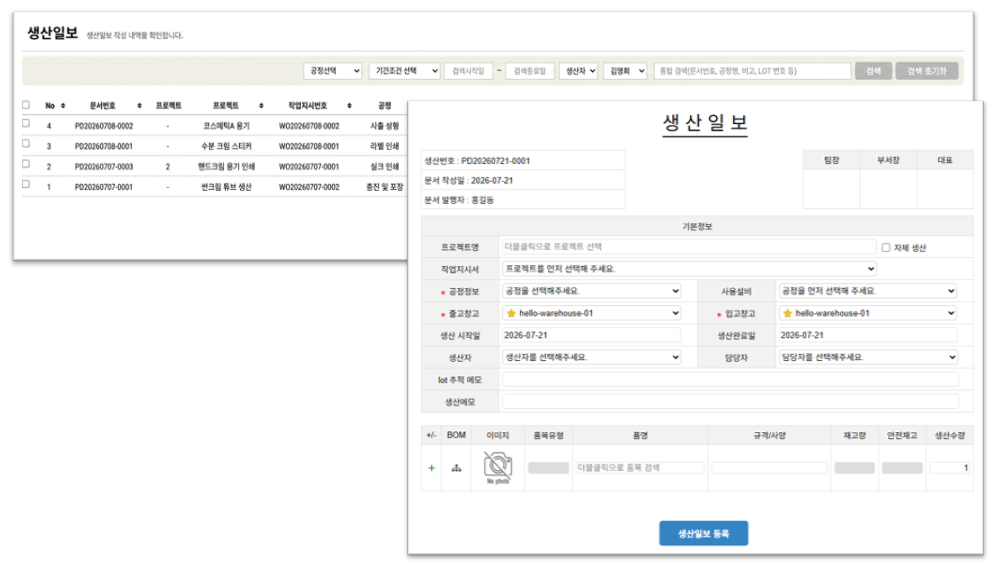Click work order WO20260708-0001
The image size is (996, 566).
[309, 146]
